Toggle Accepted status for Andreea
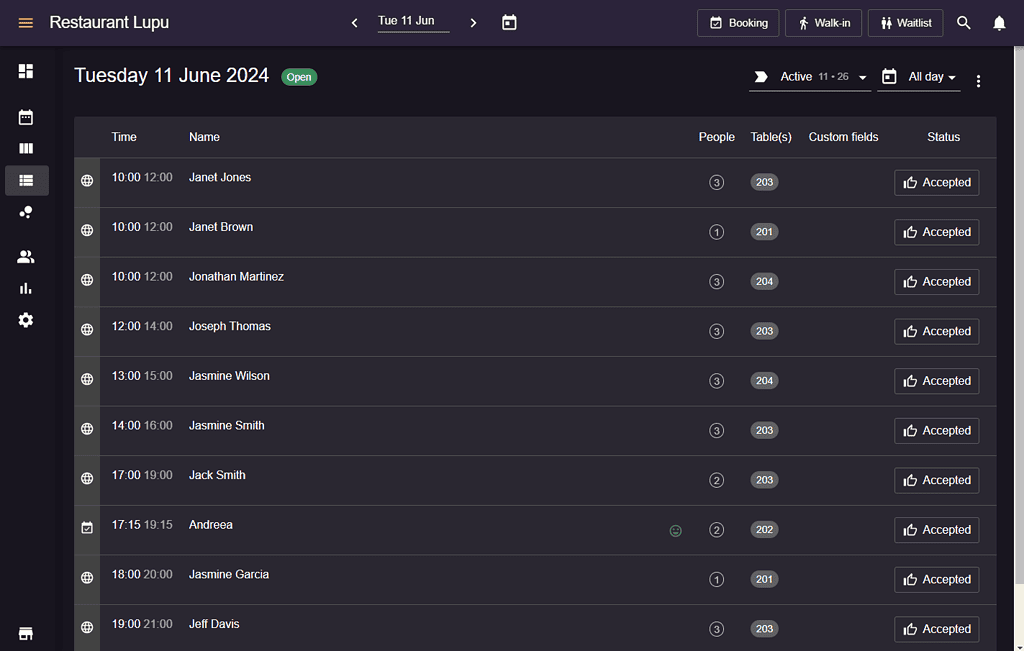1024x651 pixels. click(x=936, y=530)
